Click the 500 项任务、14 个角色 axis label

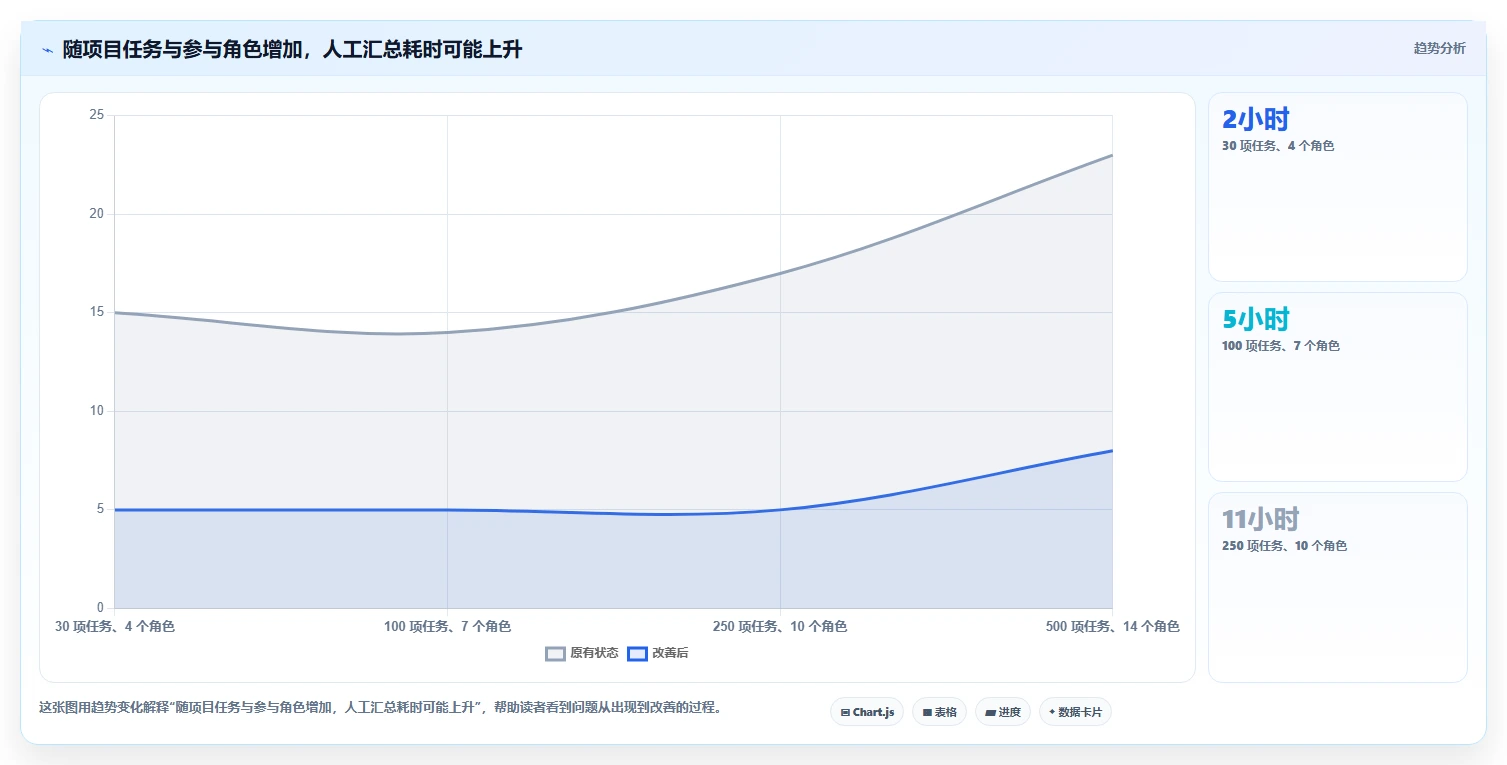click(1113, 627)
